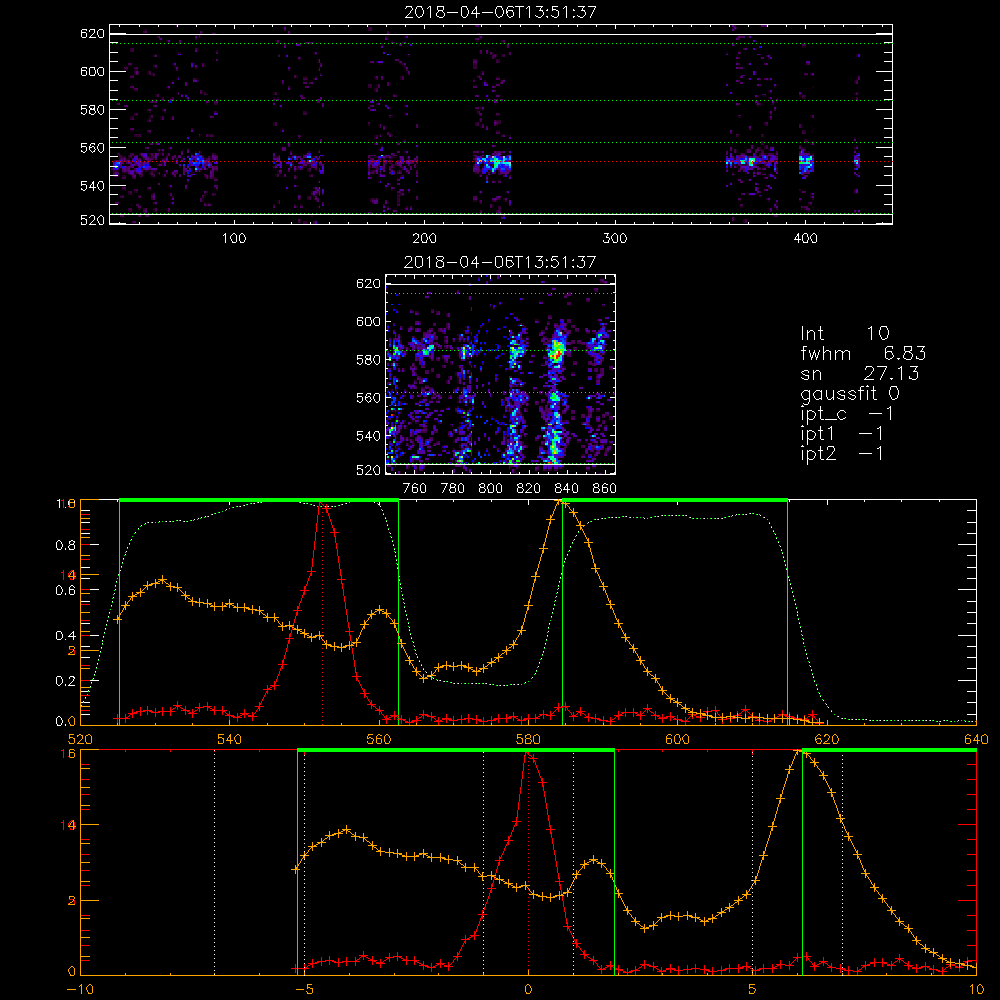Click x-axis label 820 on middle image
This screenshot has height=1000, width=1000.
click(529, 489)
